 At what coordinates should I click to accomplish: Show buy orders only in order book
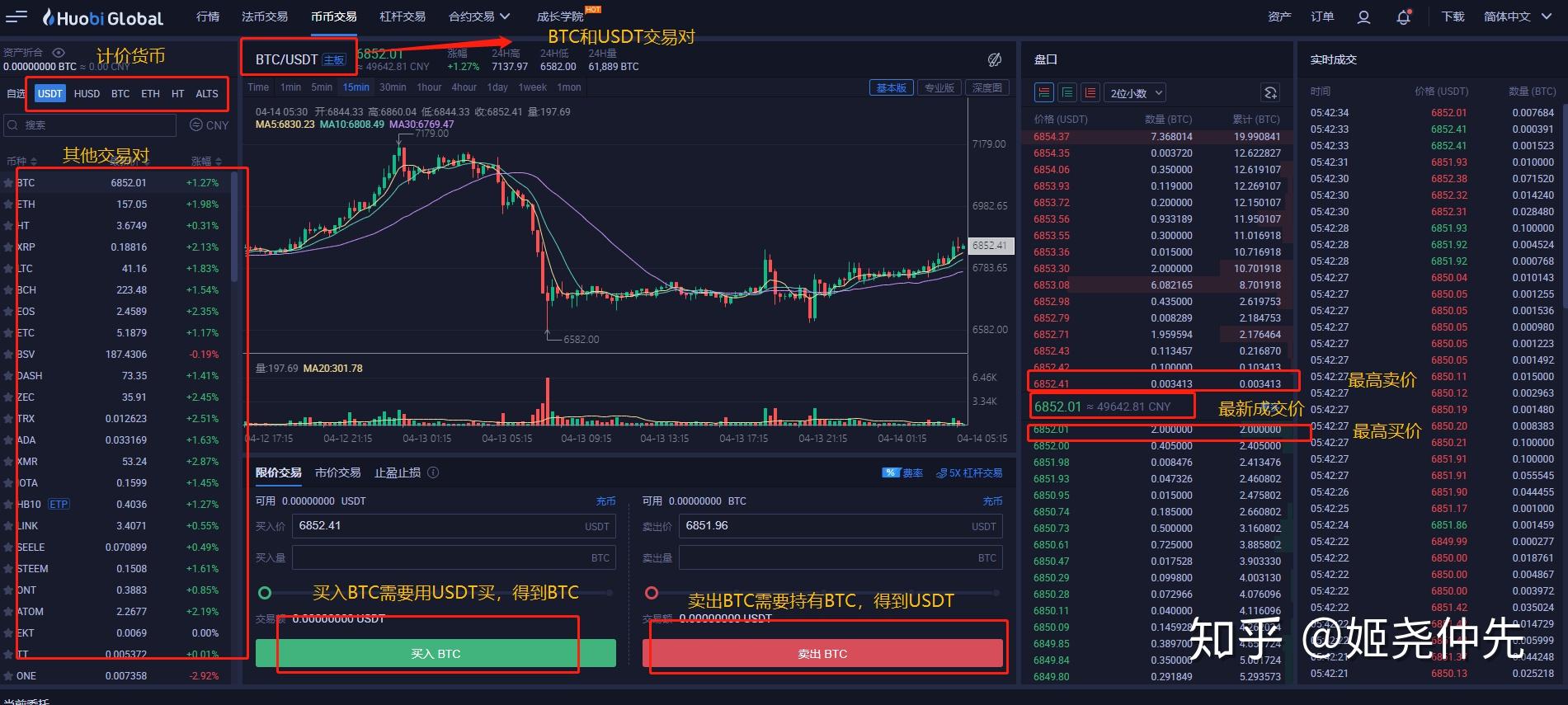click(x=1067, y=93)
